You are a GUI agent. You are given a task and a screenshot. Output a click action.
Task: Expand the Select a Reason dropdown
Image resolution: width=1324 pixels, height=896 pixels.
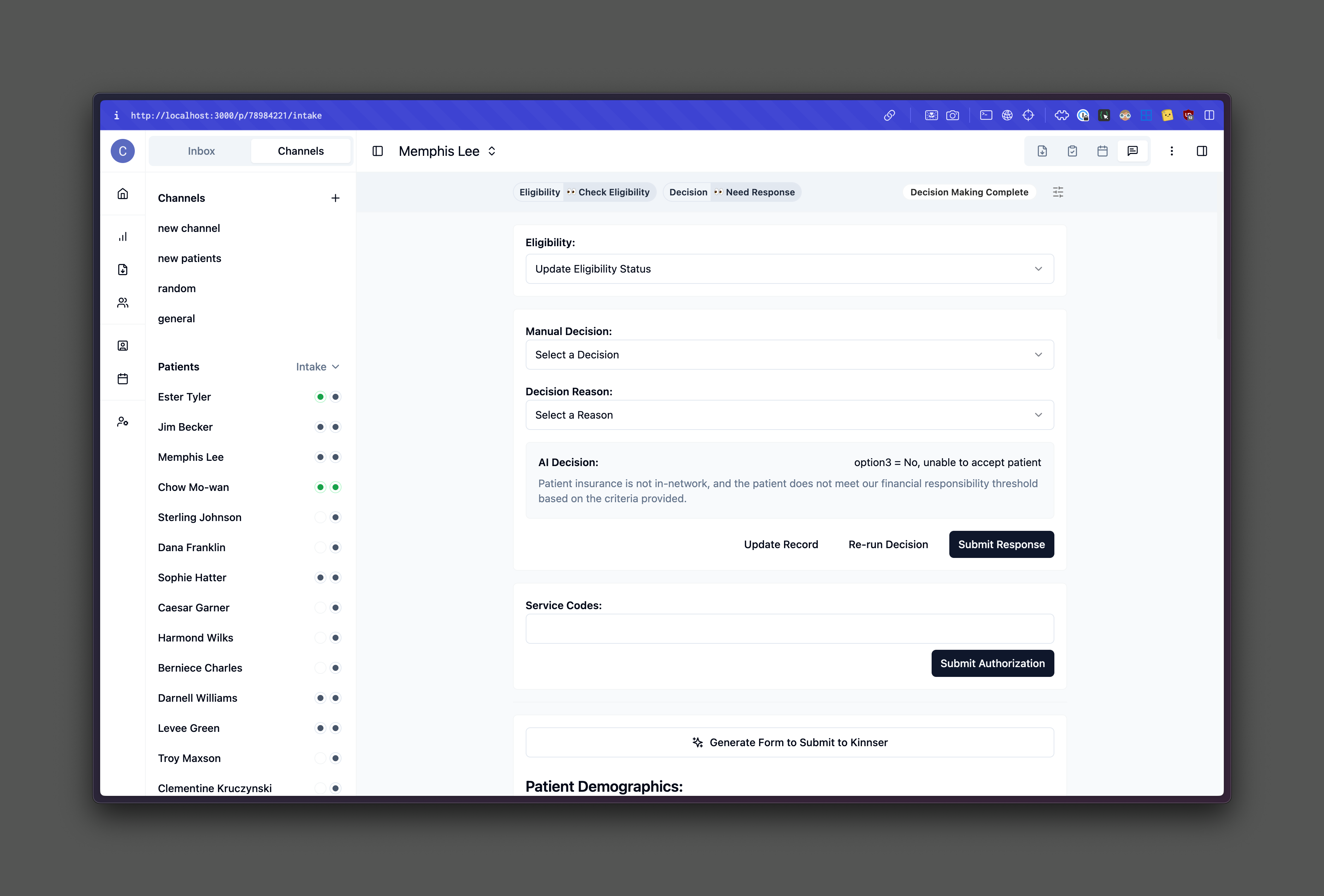[x=789, y=414]
